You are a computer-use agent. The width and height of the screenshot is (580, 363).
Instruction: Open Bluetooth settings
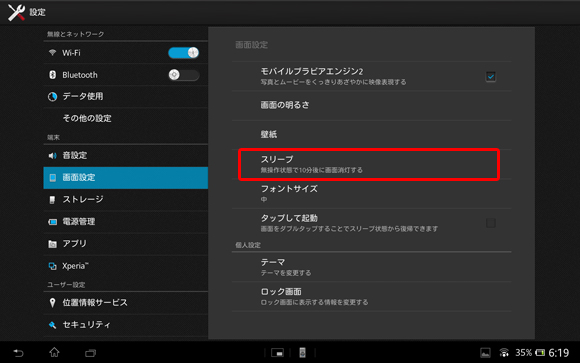point(126,75)
